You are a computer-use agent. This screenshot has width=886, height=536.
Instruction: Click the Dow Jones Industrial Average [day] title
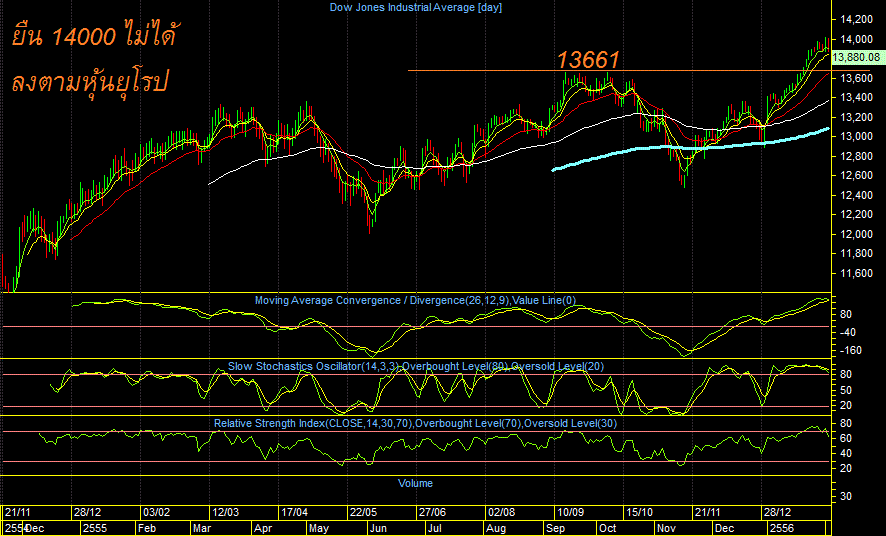pos(415,7)
